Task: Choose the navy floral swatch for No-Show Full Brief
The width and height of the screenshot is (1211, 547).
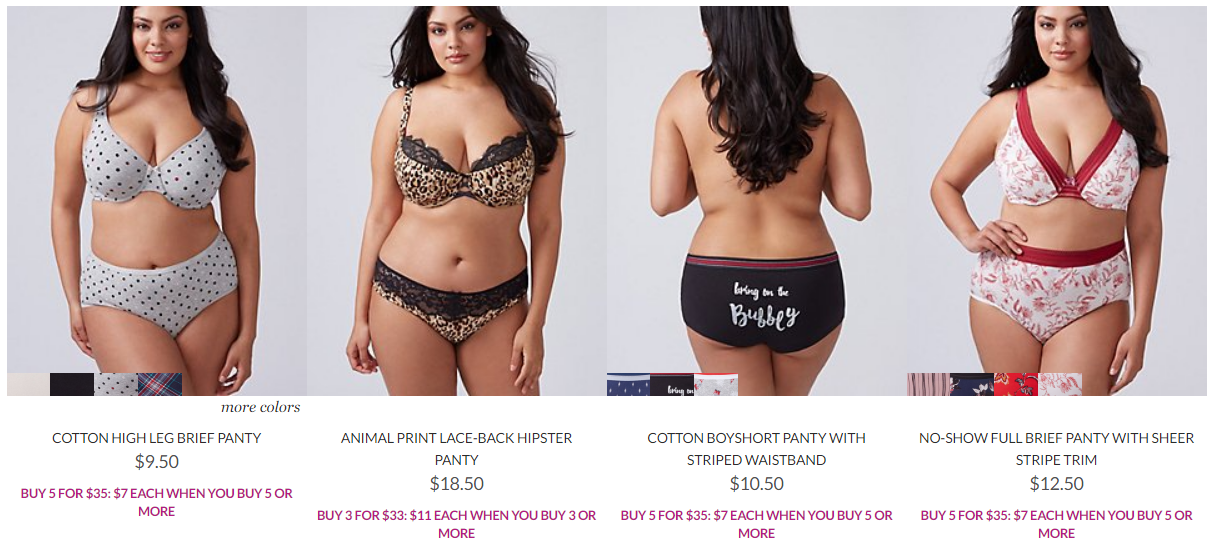Action: click(972, 384)
